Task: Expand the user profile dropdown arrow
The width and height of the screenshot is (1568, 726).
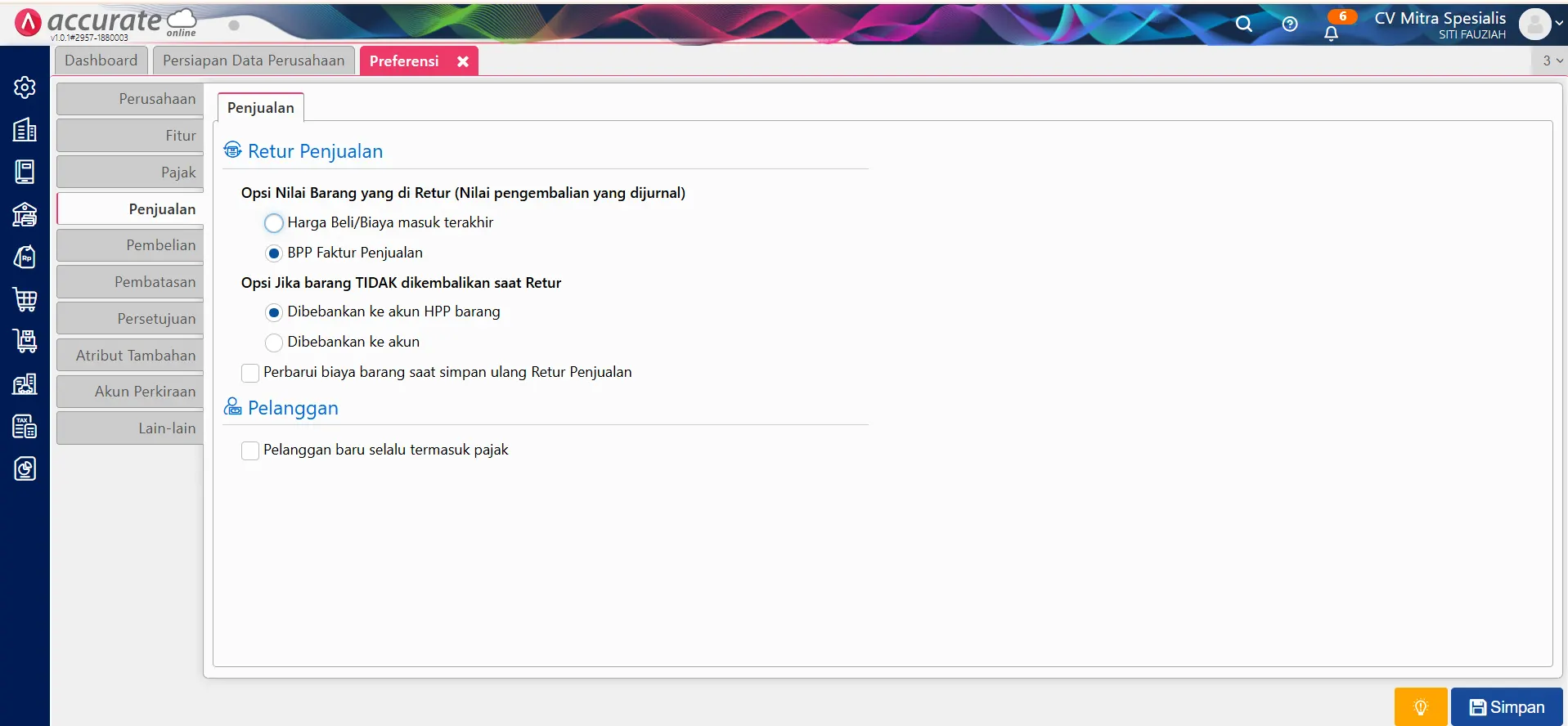Action: tap(1559, 24)
